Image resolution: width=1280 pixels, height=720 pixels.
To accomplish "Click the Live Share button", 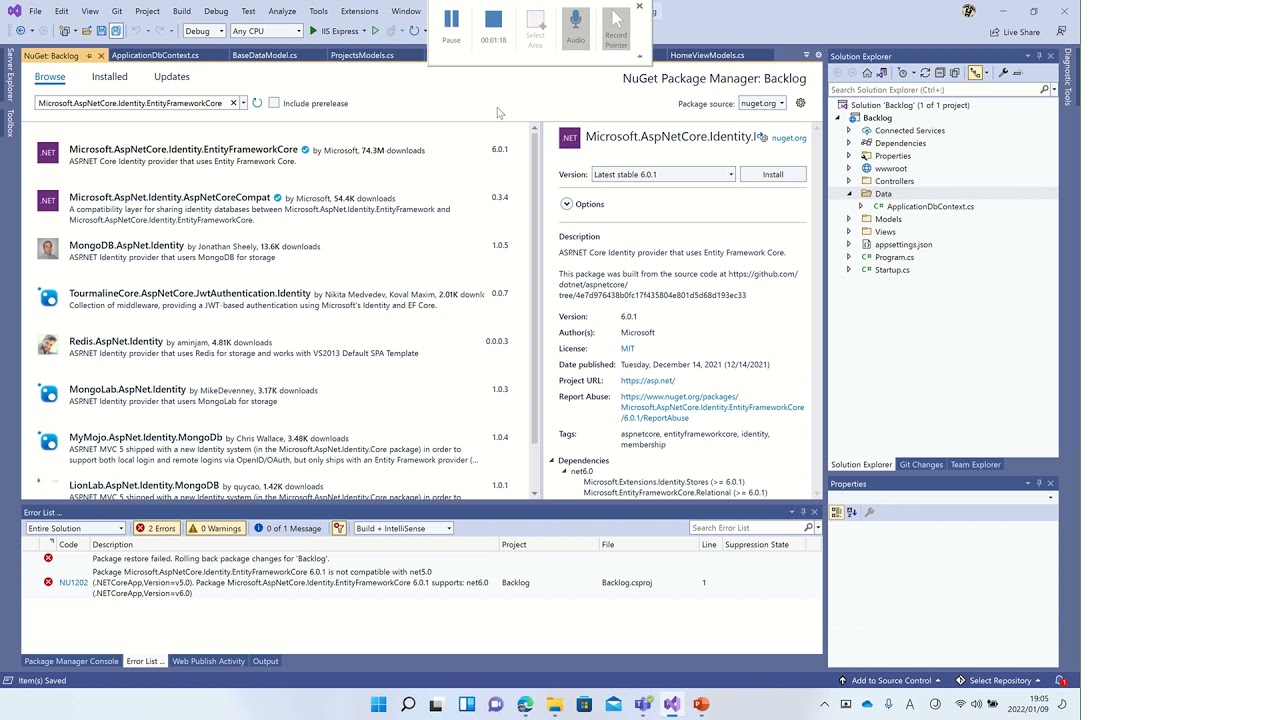I will (1015, 32).
